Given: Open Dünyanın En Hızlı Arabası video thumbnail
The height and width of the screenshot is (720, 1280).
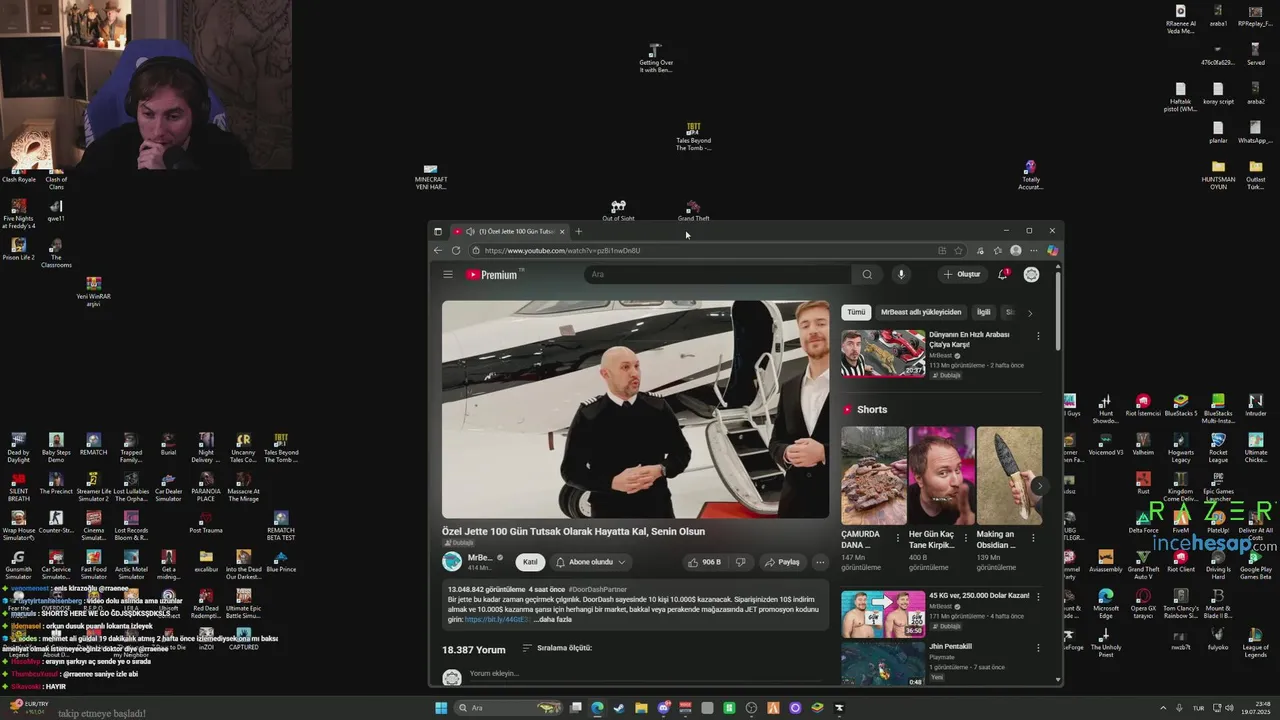Looking at the screenshot, I should click(883, 353).
